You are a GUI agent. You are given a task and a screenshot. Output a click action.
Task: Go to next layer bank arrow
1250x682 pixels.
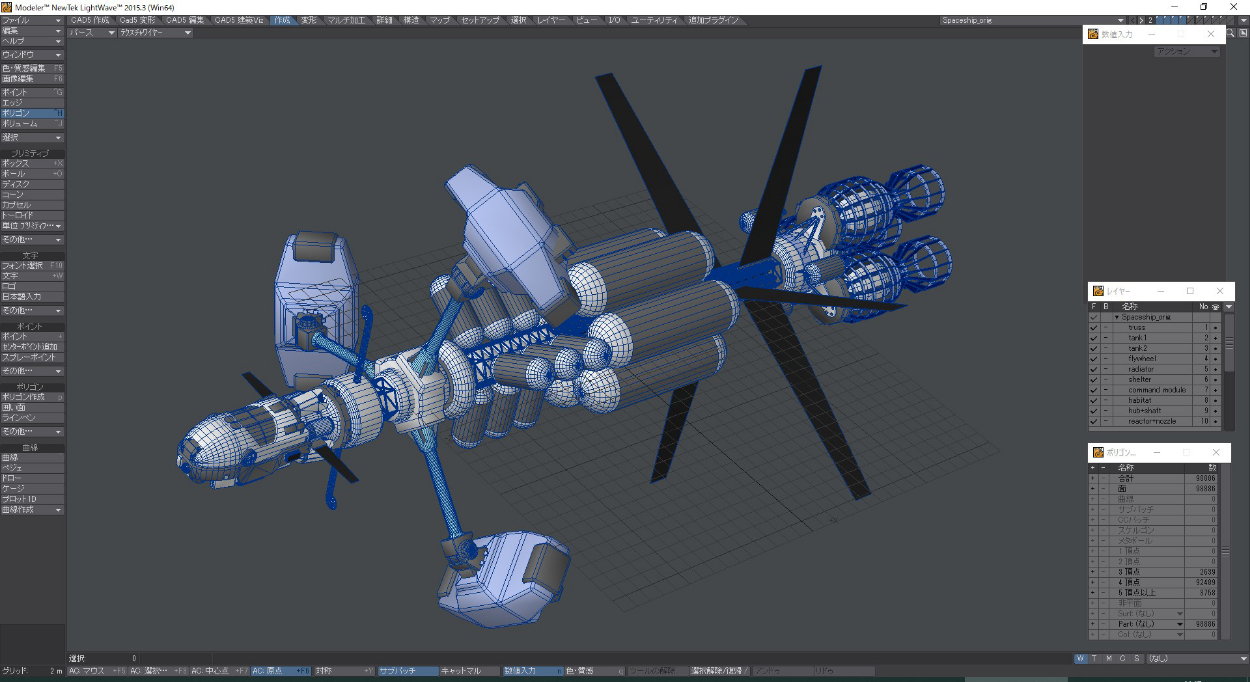(1142, 20)
